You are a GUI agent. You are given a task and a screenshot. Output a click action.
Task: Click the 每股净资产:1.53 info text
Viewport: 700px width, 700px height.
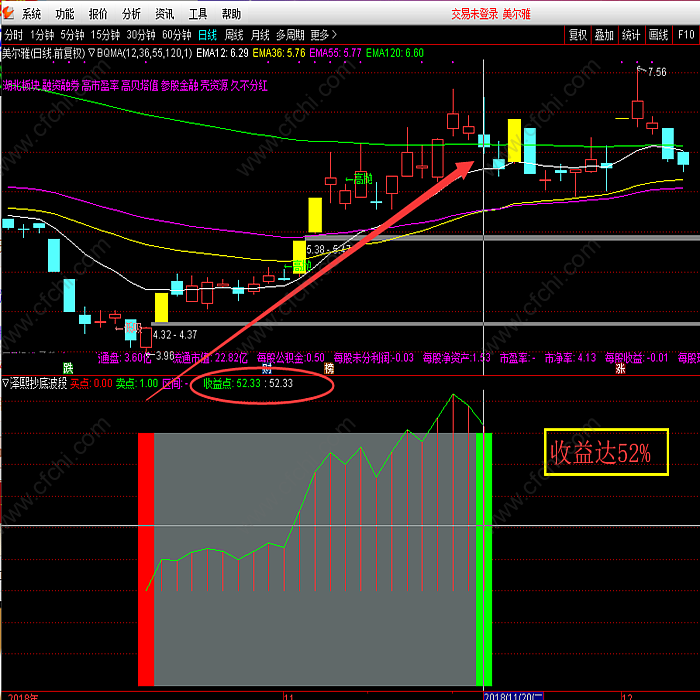coord(457,358)
